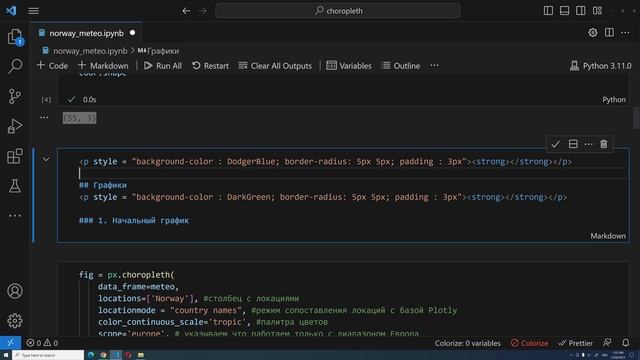640x360 pixels.
Task: Open the Variables panel
Action: tap(349, 66)
